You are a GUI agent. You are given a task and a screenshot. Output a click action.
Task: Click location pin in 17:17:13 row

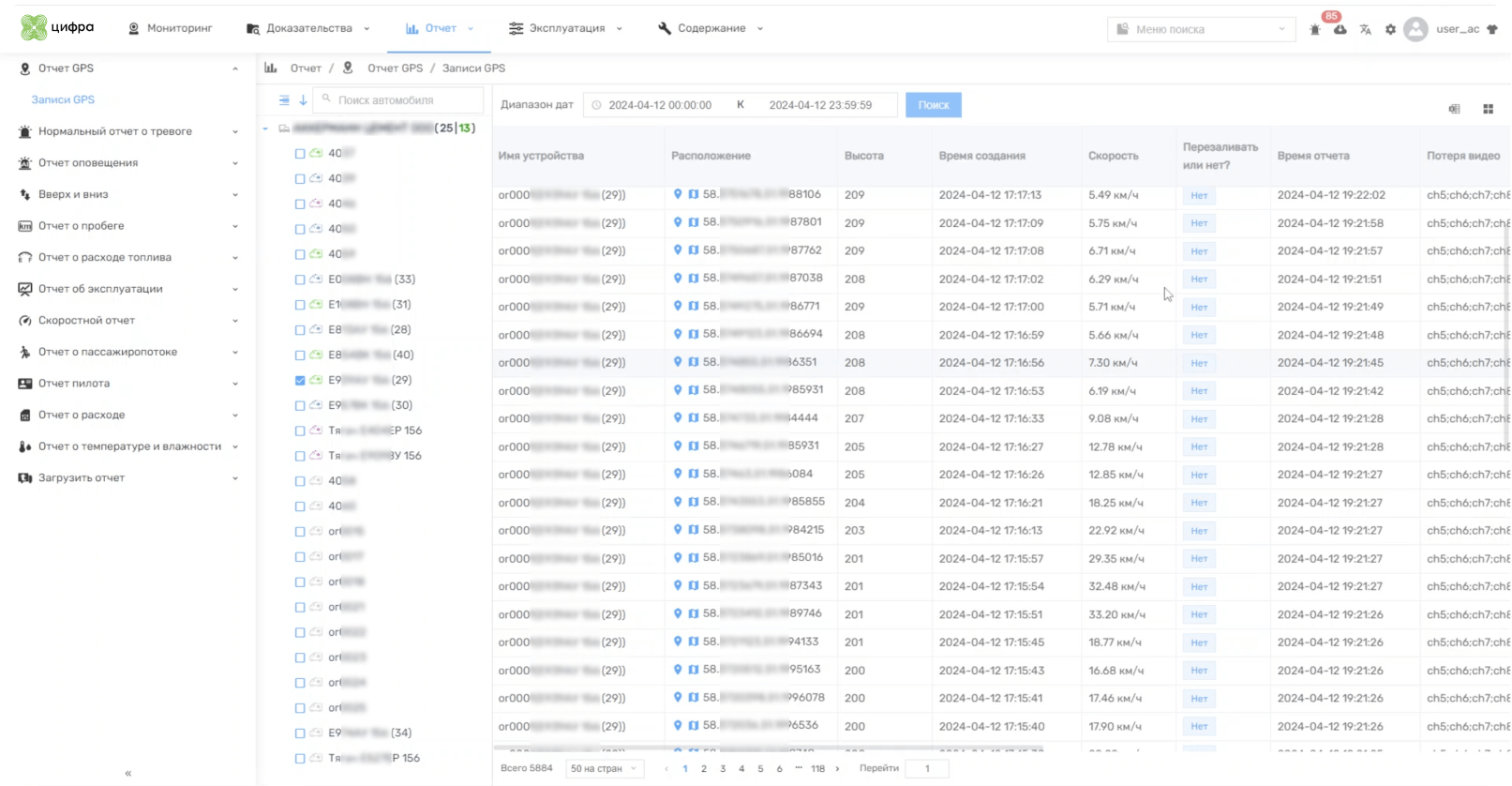click(x=678, y=194)
